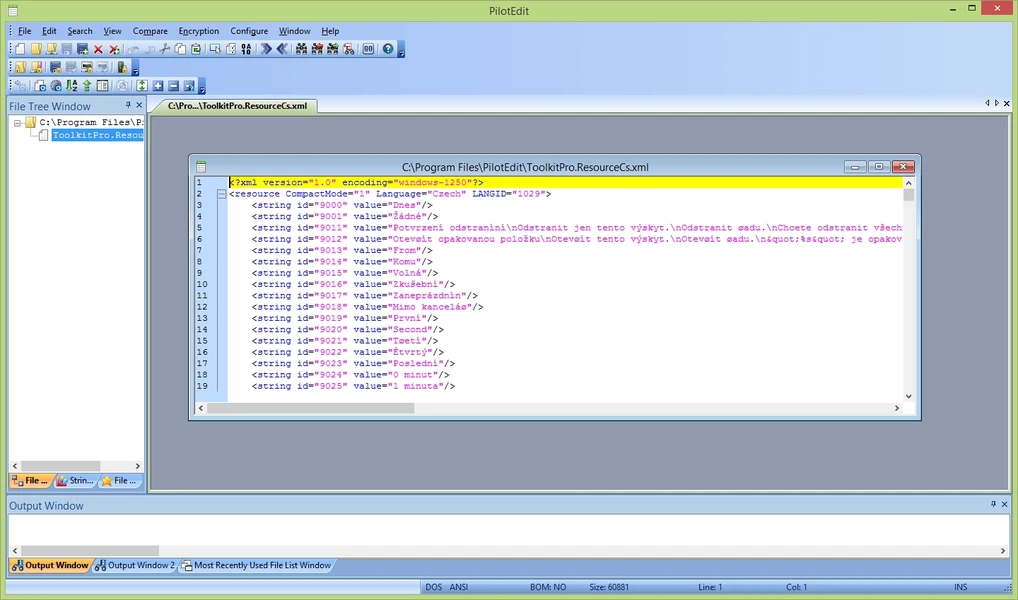Click the encrypted open file lock icon
The width and height of the screenshot is (1018, 600).
pyautogui.click(x=20, y=67)
